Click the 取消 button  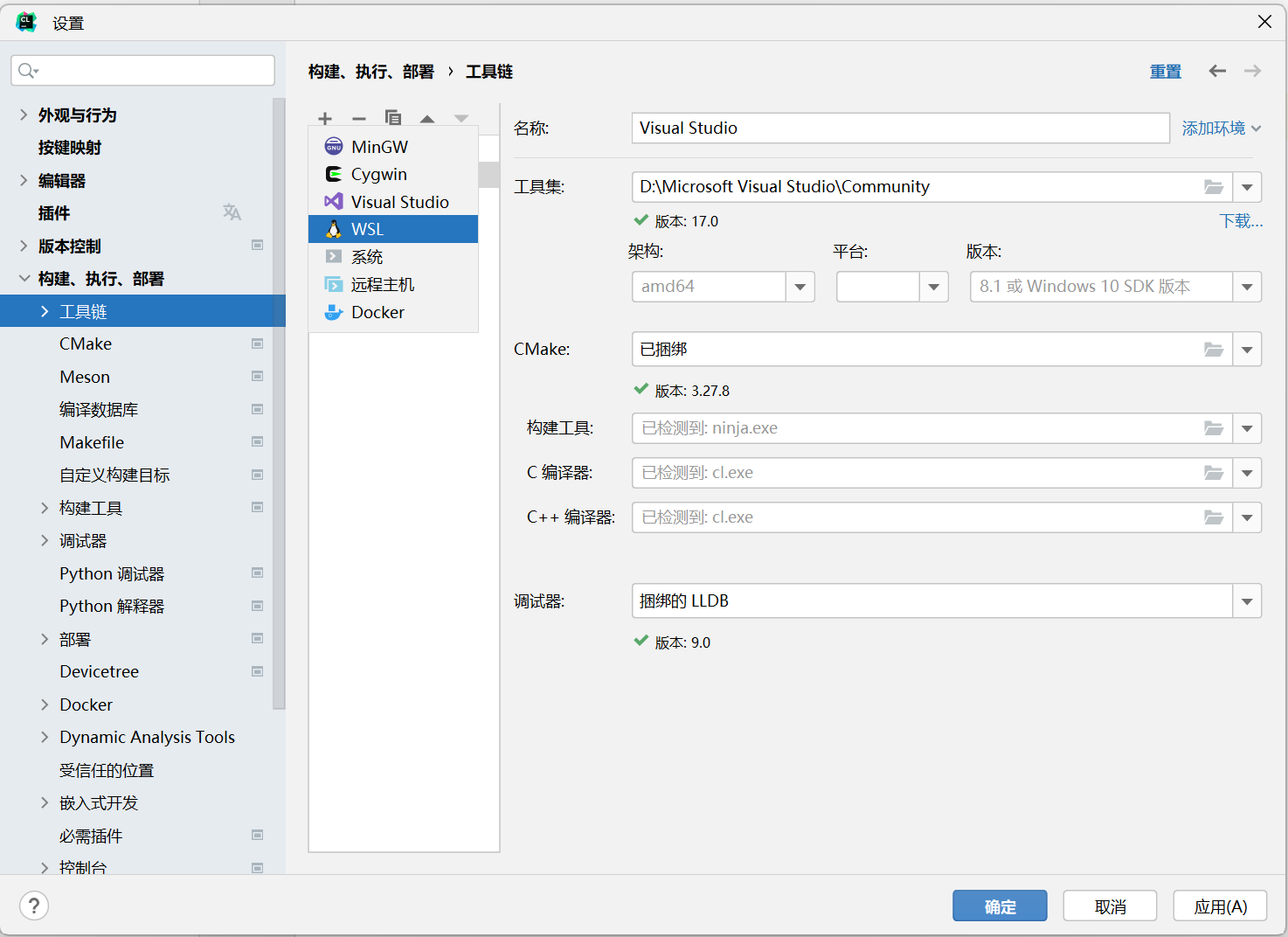coord(1110,906)
